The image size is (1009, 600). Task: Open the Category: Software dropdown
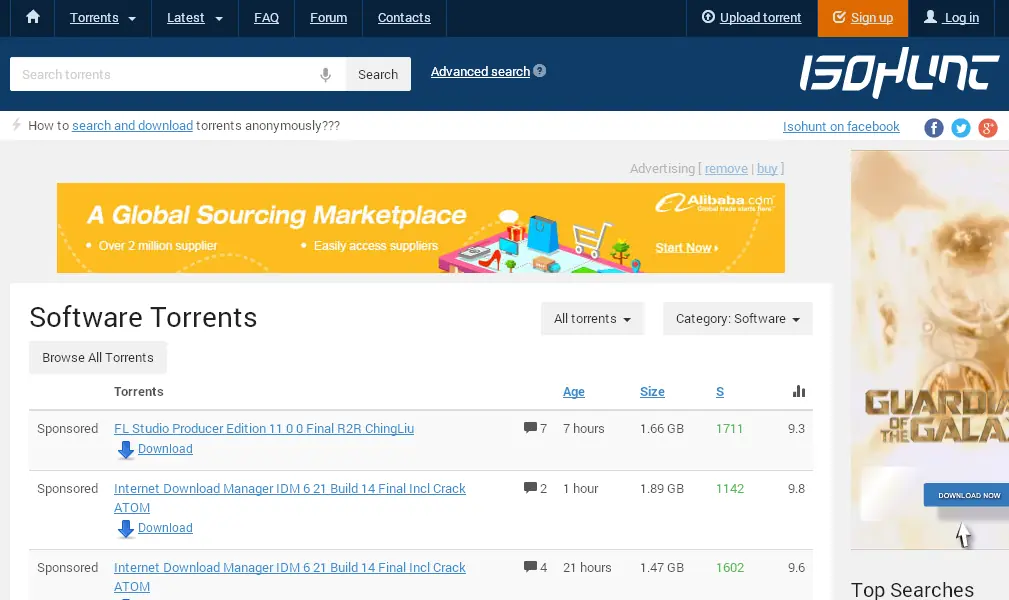point(737,319)
